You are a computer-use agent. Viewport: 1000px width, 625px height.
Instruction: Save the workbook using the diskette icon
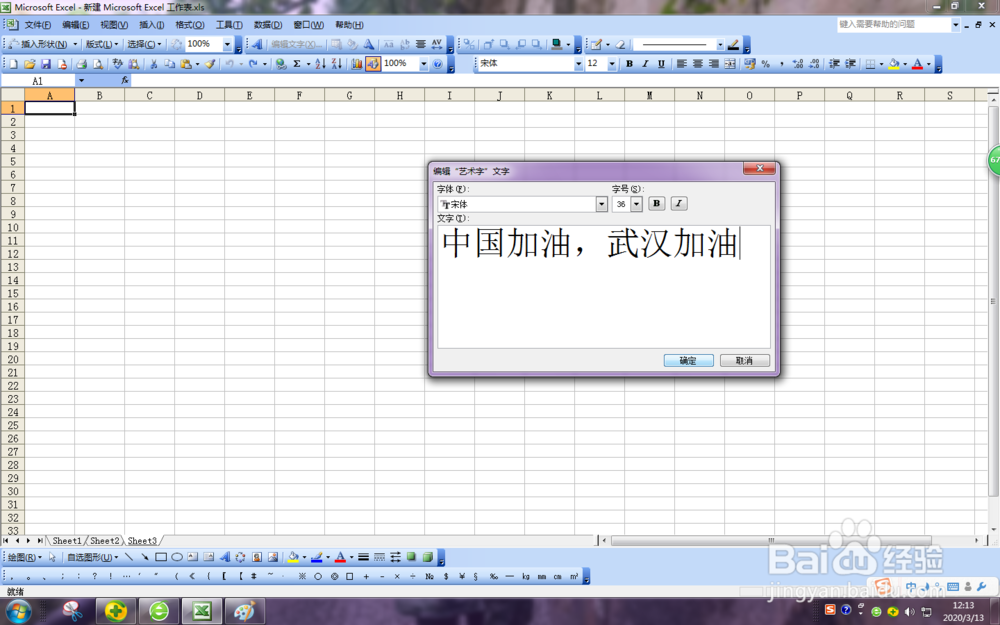point(46,64)
